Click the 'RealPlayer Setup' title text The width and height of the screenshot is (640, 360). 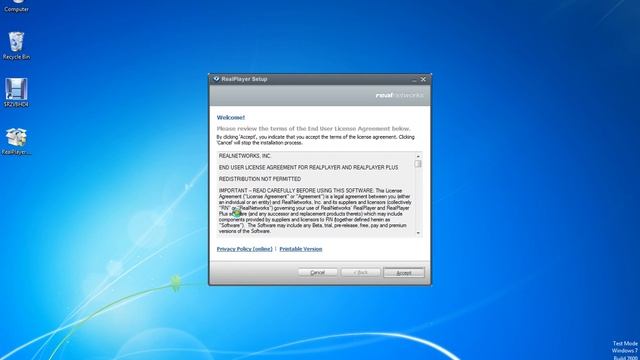click(244, 79)
